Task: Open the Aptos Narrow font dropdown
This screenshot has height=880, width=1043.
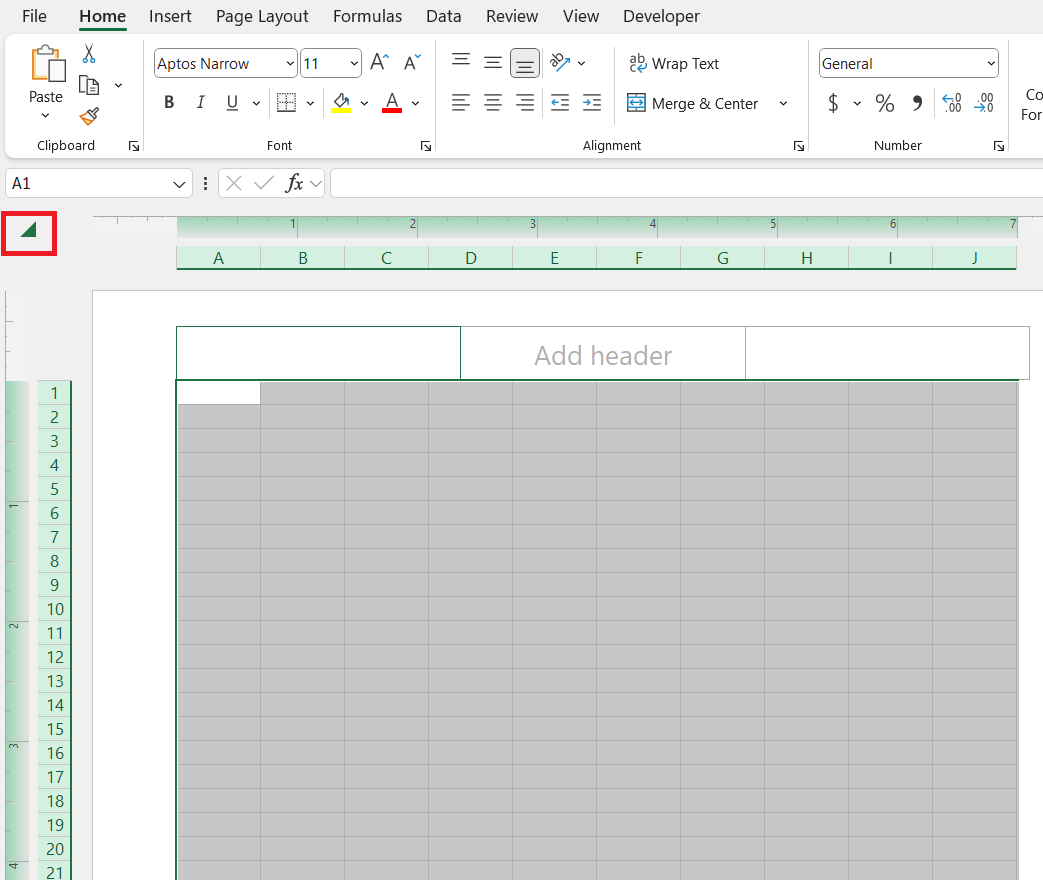Action: tap(290, 63)
